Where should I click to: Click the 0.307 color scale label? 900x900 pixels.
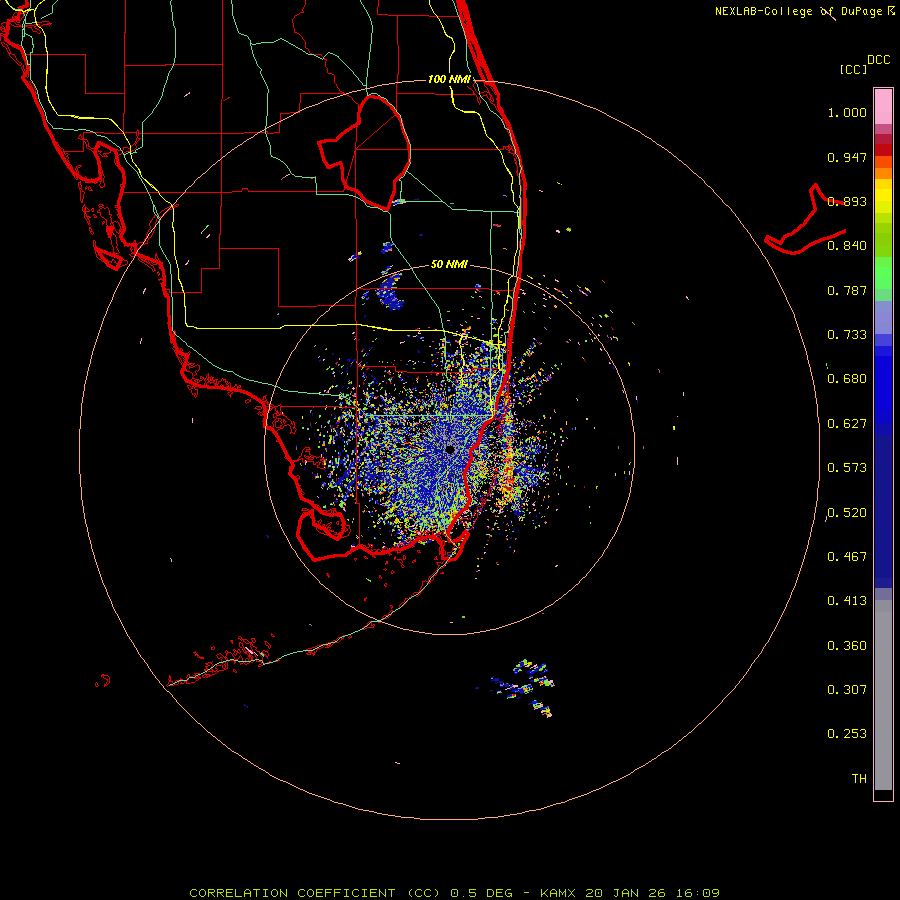tap(847, 690)
